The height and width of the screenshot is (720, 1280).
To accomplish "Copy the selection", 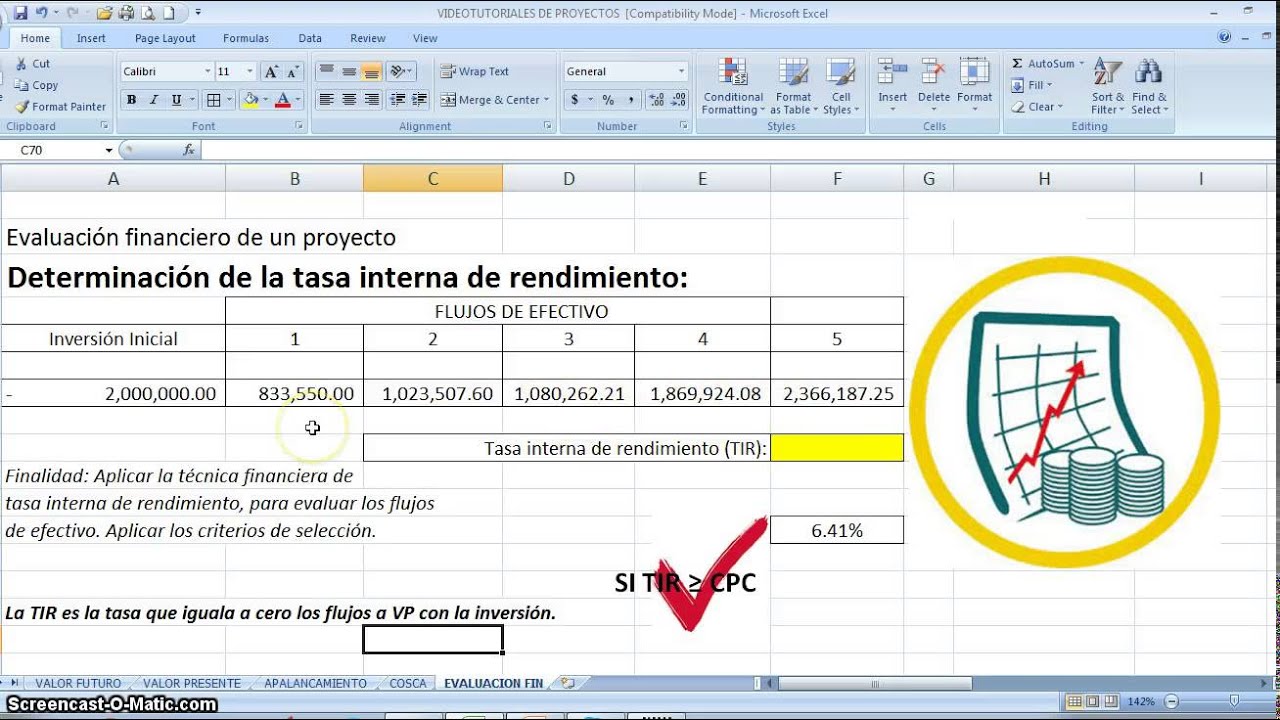I will [36, 85].
